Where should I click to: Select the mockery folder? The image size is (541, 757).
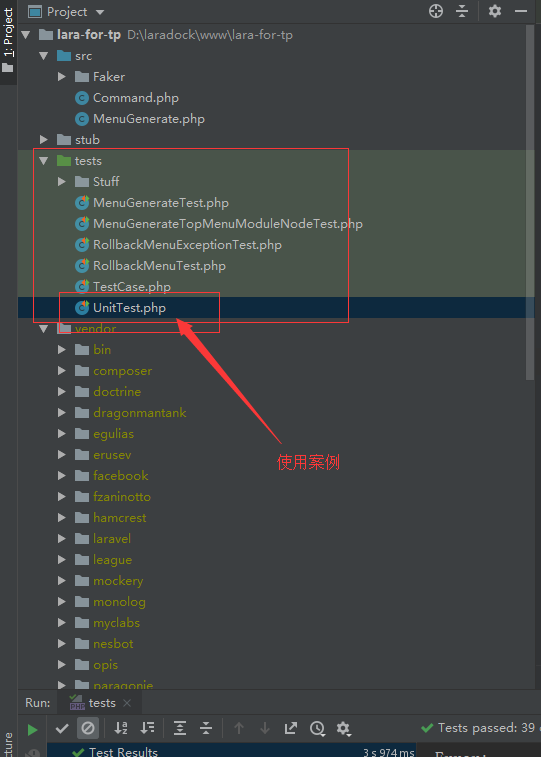[x=118, y=581]
